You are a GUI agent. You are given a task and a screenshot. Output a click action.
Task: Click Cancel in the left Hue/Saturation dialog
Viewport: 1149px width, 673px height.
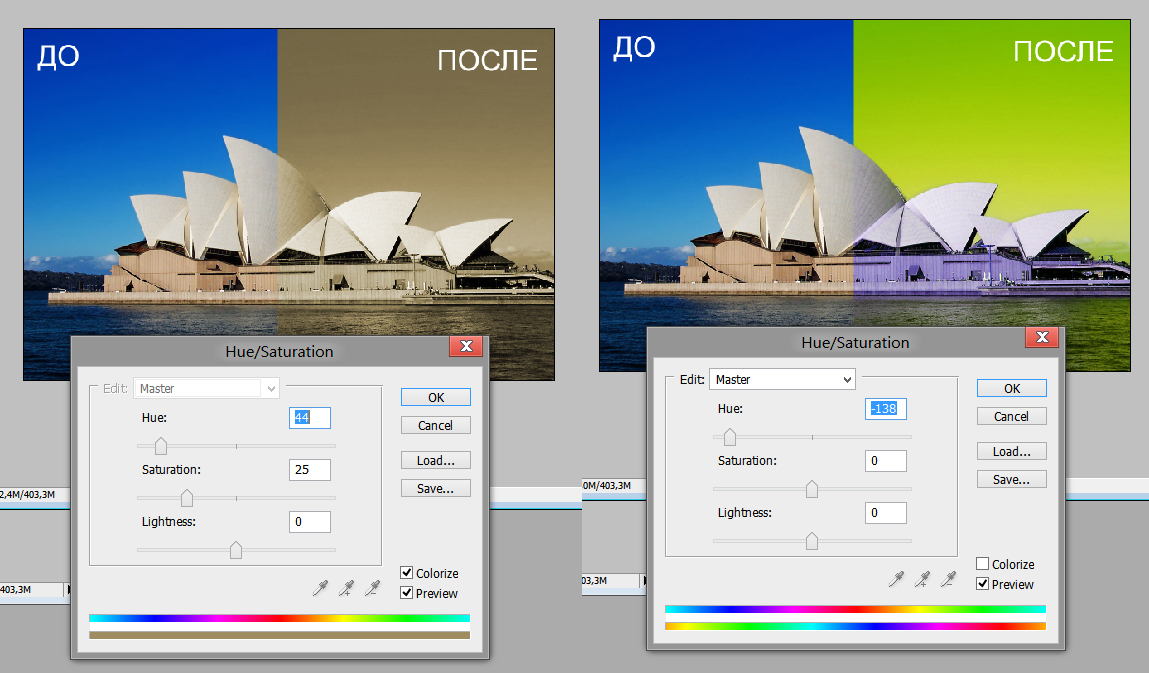click(436, 425)
